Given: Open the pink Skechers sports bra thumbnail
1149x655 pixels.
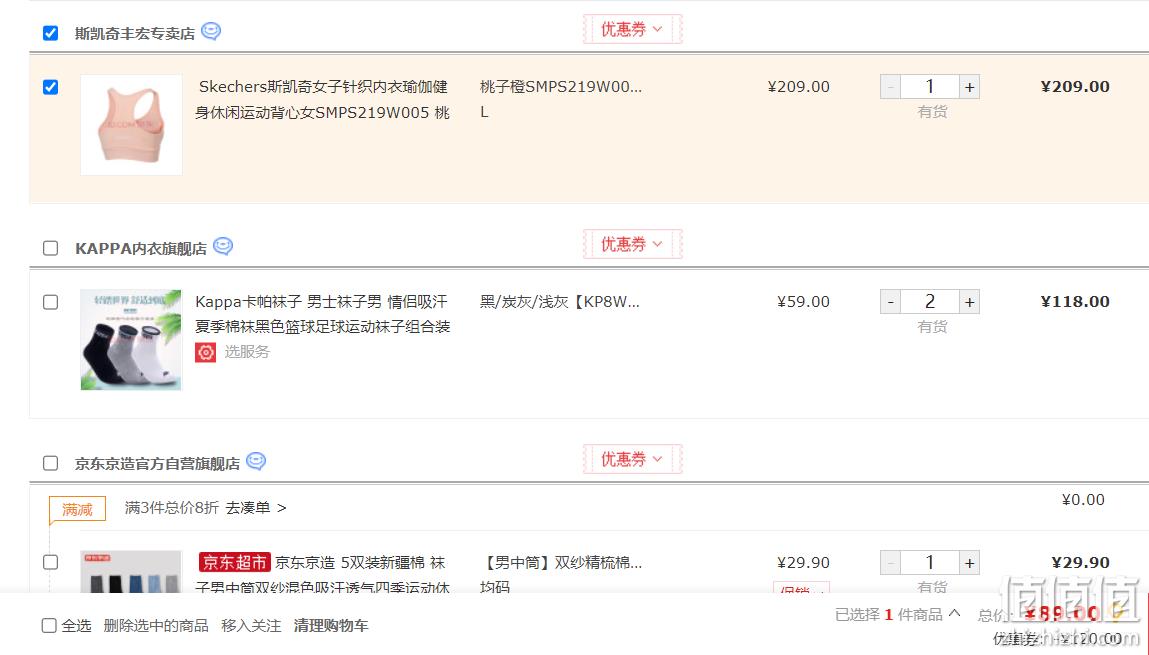Looking at the screenshot, I should click(x=131, y=125).
